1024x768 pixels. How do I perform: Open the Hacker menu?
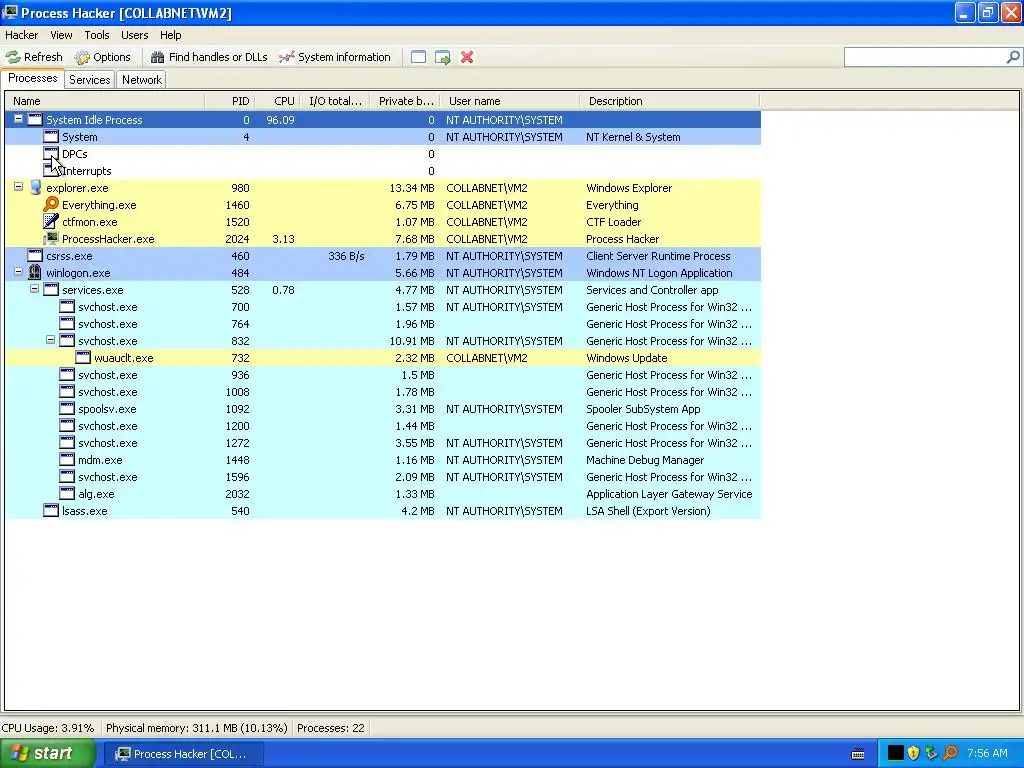(22, 35)
